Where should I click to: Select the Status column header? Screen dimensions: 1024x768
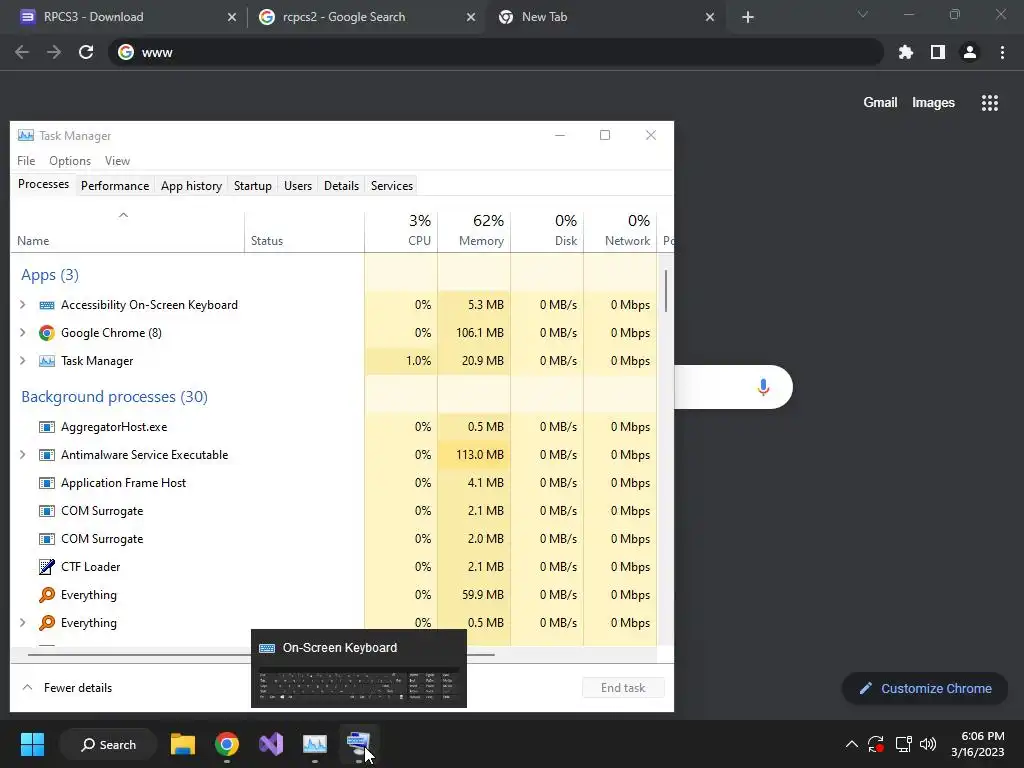pyautogui.click(x=304, y=231)
